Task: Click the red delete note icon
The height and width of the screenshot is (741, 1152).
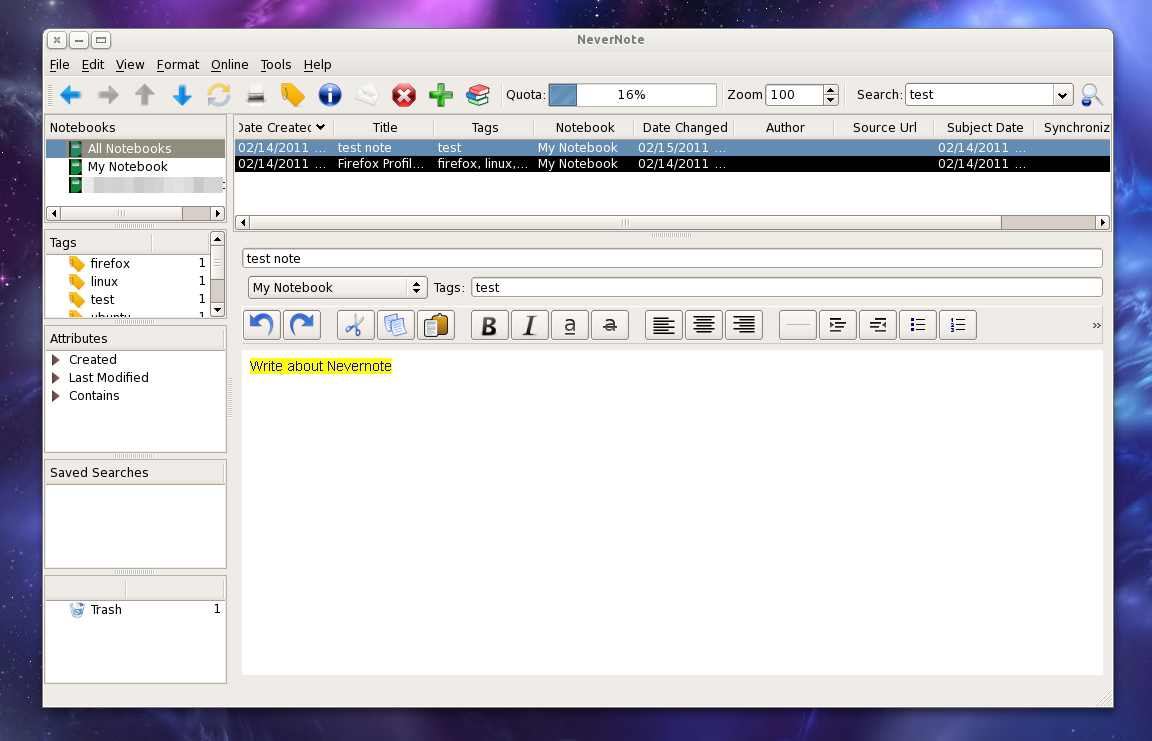Action: coord(403,95)
